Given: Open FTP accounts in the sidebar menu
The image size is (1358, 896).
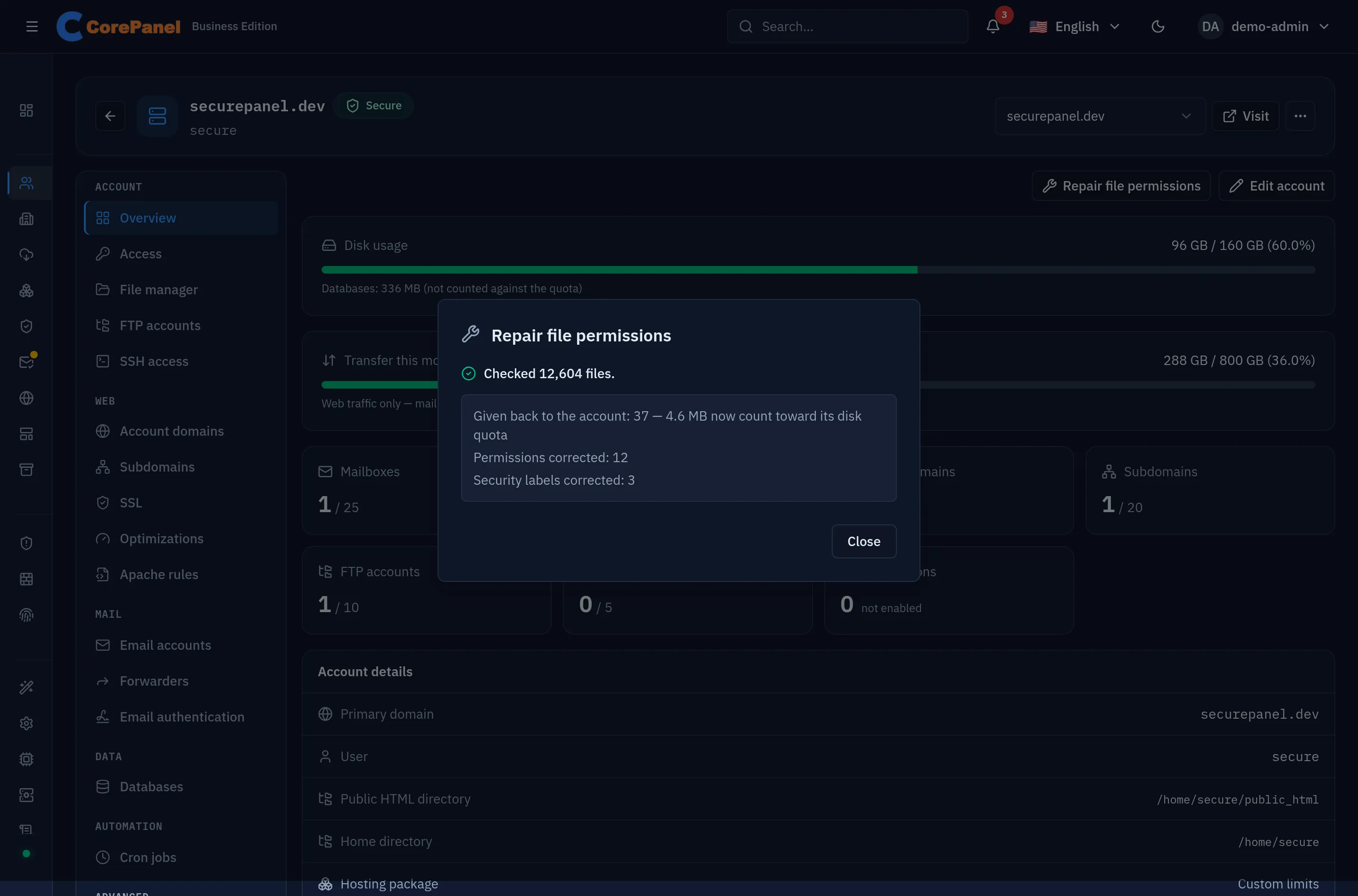Looking at the screenshot, I should [x=181, y=325].
